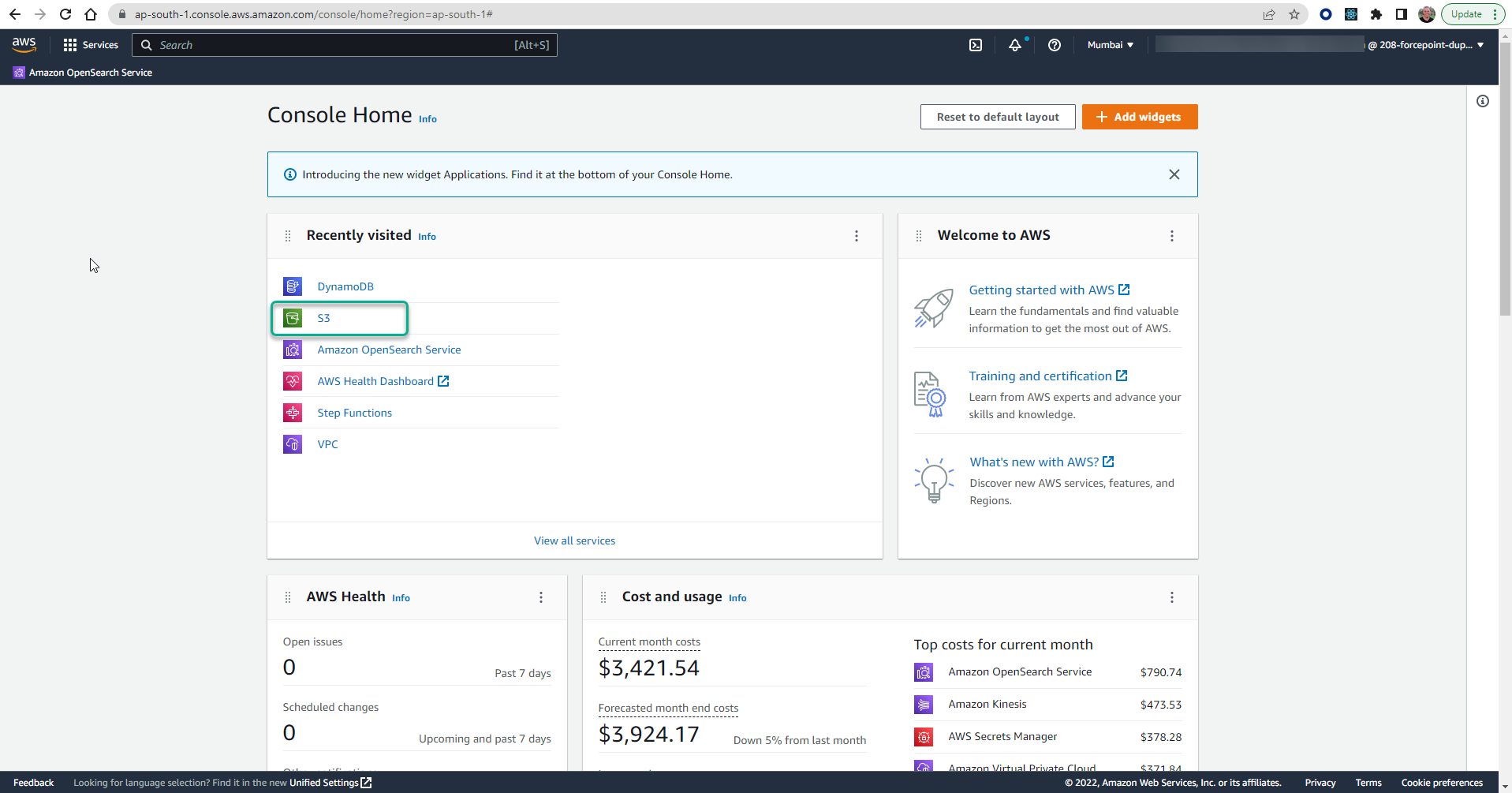
Task: Open the notifications bell
Action: (1015, 45)
